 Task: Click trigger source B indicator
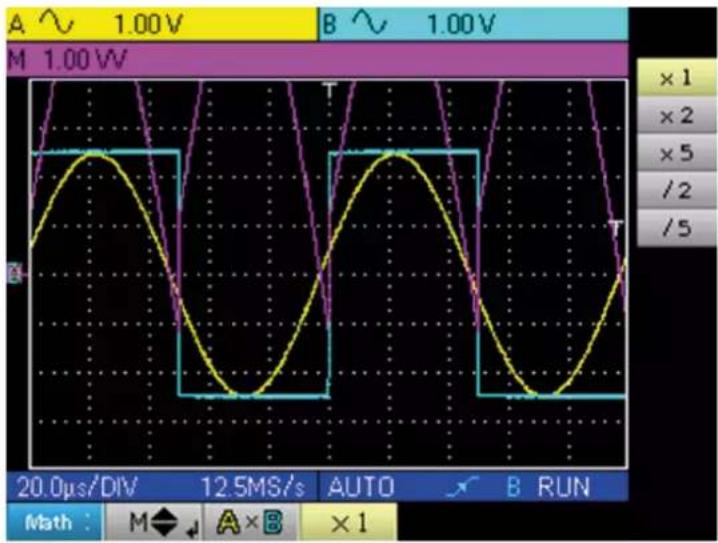[x=513, y=487]
